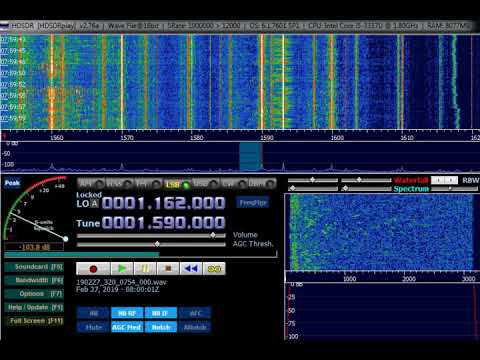This screenshot has height=360, width=480.
Task: Click left half of the button beside RBW
Action: point(438,180)
